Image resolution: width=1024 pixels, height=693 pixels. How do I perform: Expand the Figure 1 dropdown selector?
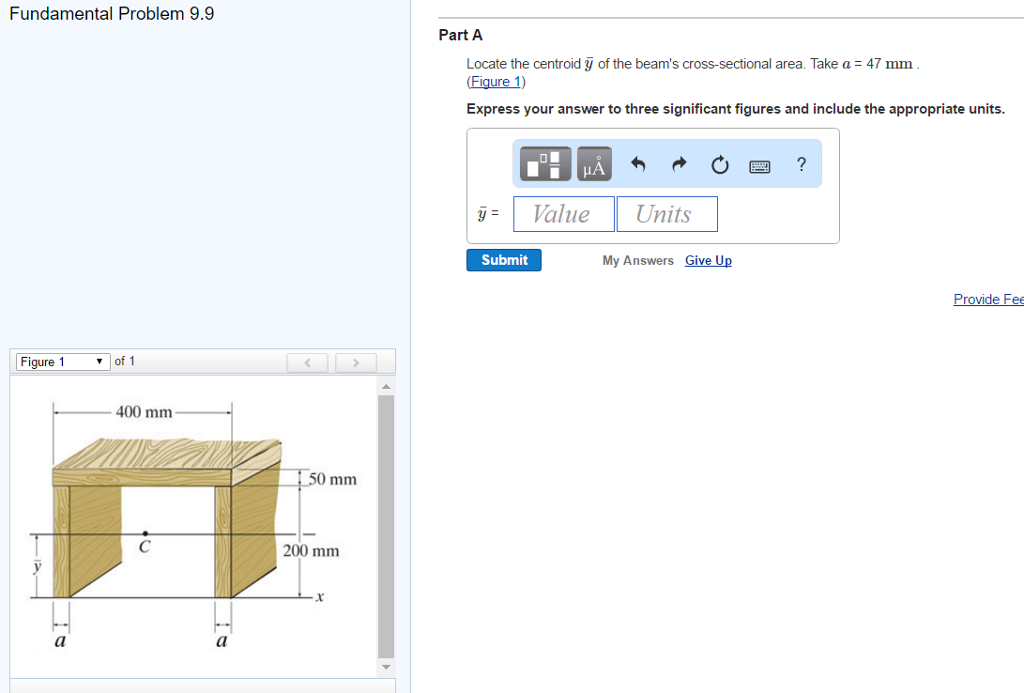63,361
